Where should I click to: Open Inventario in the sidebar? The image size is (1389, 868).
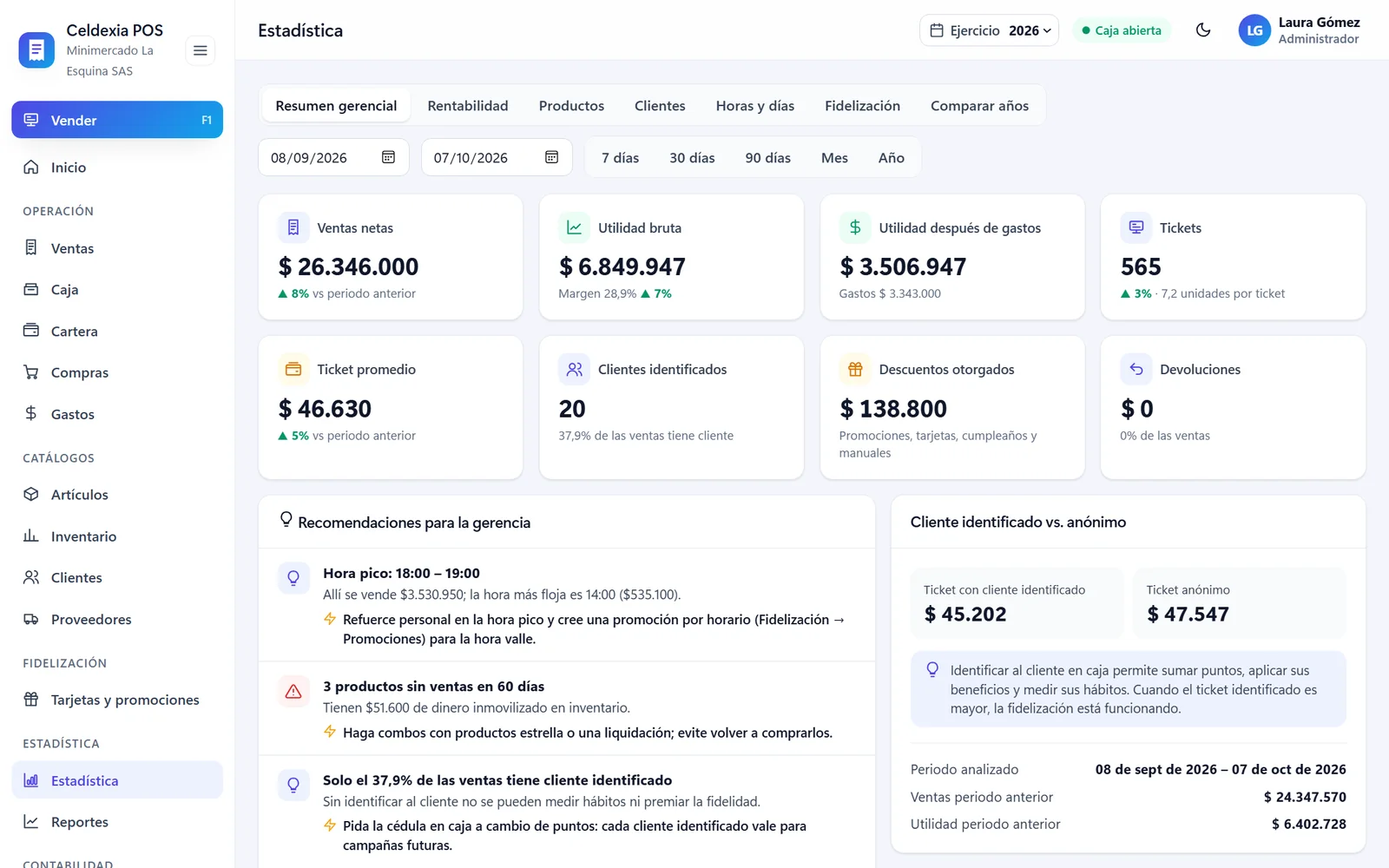point(117,536)
